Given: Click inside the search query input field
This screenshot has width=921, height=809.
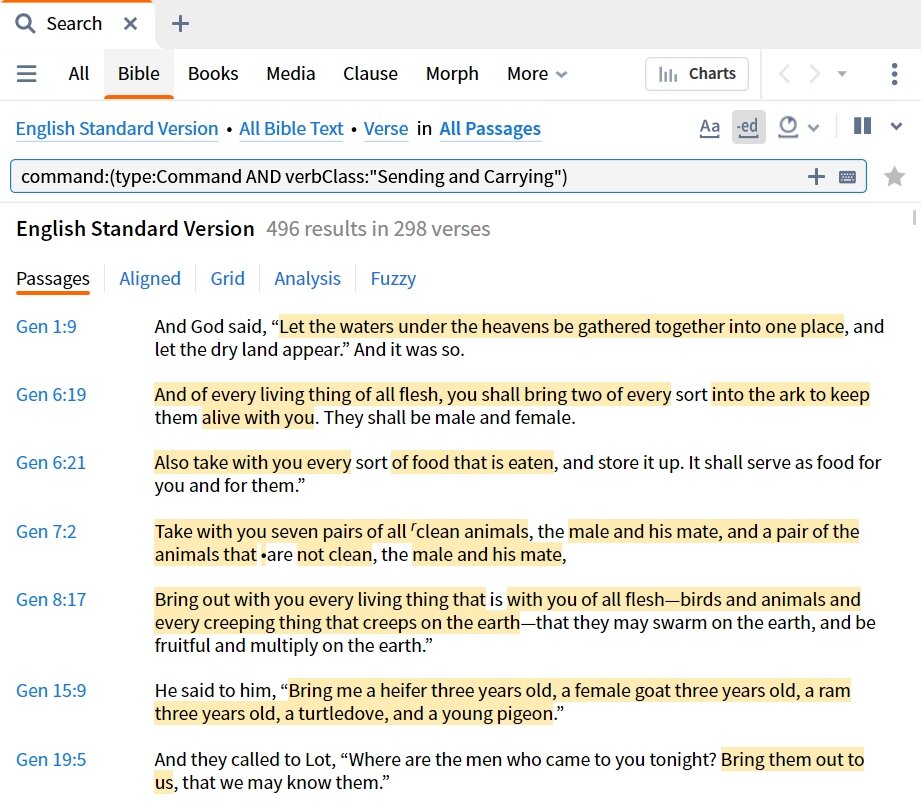Looking at the screenshot, I should coord(400,177).
